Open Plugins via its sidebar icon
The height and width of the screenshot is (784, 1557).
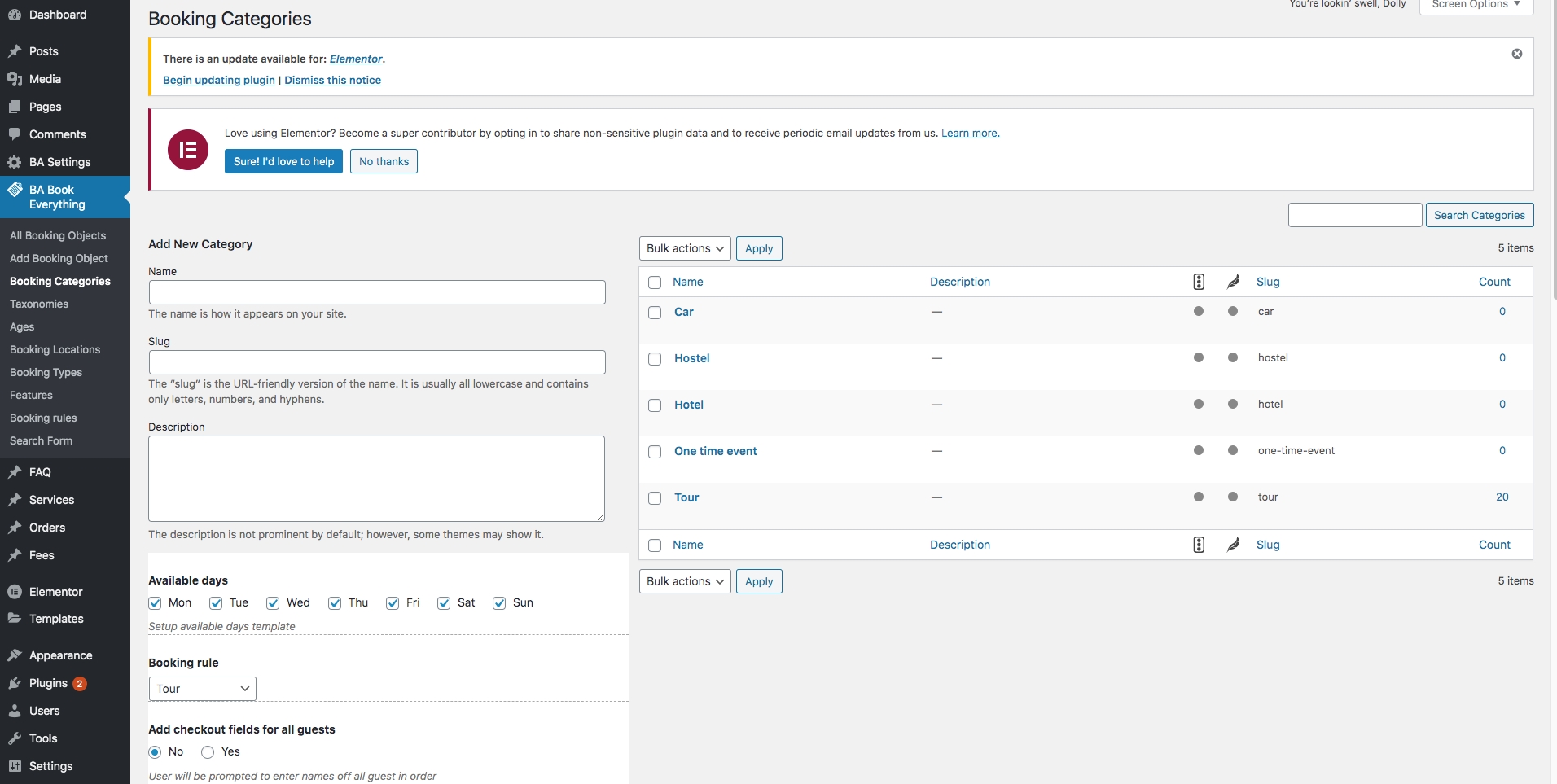click(x=15, y=683)
